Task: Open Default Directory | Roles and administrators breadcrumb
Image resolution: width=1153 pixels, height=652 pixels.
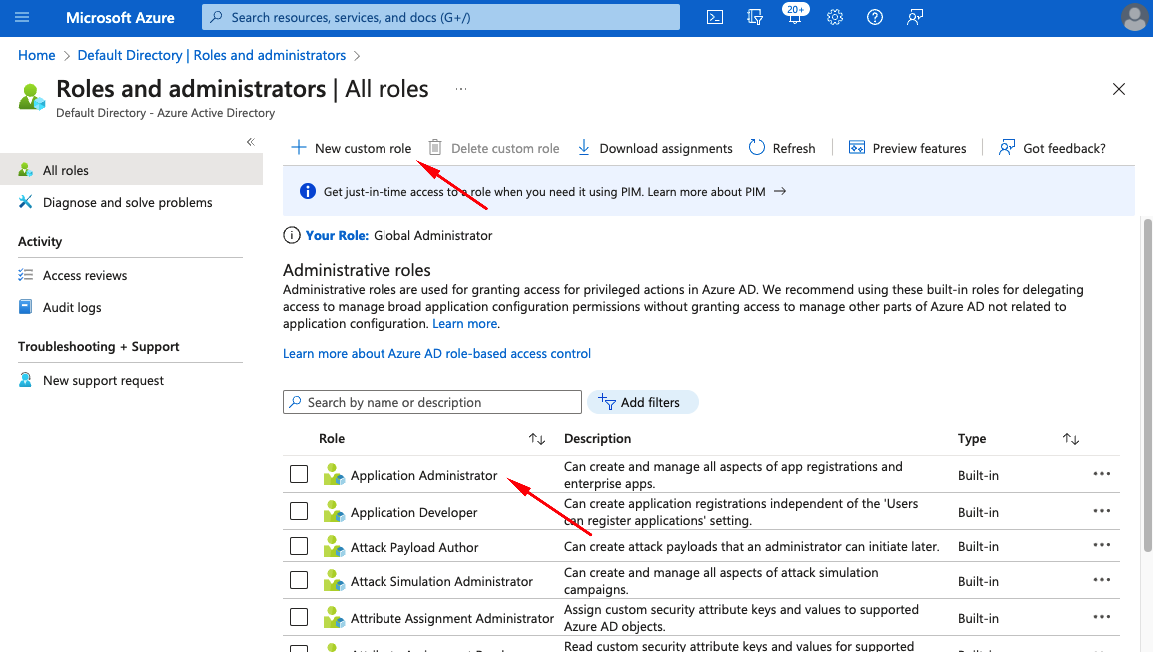Action: click(212, 55)
